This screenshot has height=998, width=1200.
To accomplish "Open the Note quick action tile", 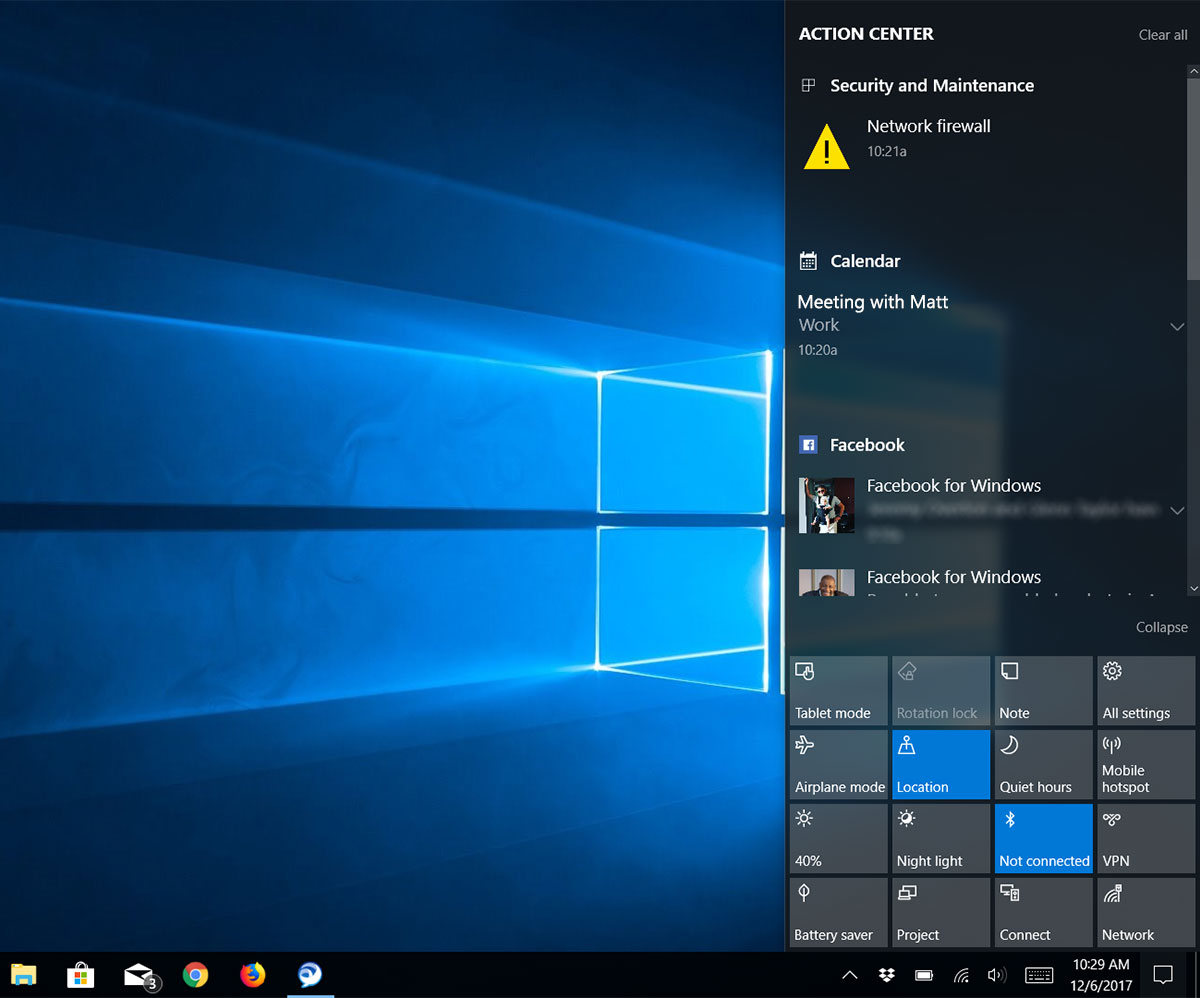I will pyautogui.click(x=1043, y=690).
